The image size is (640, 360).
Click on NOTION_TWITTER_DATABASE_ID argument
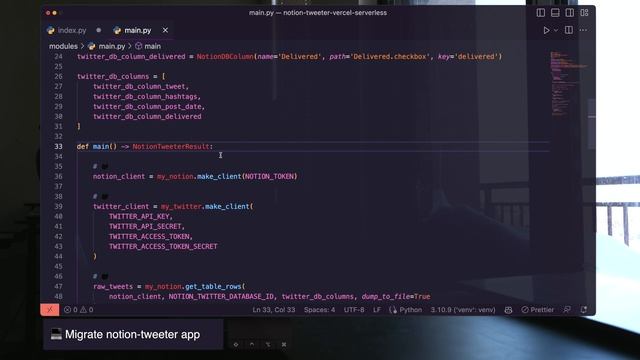click(221, 297)
